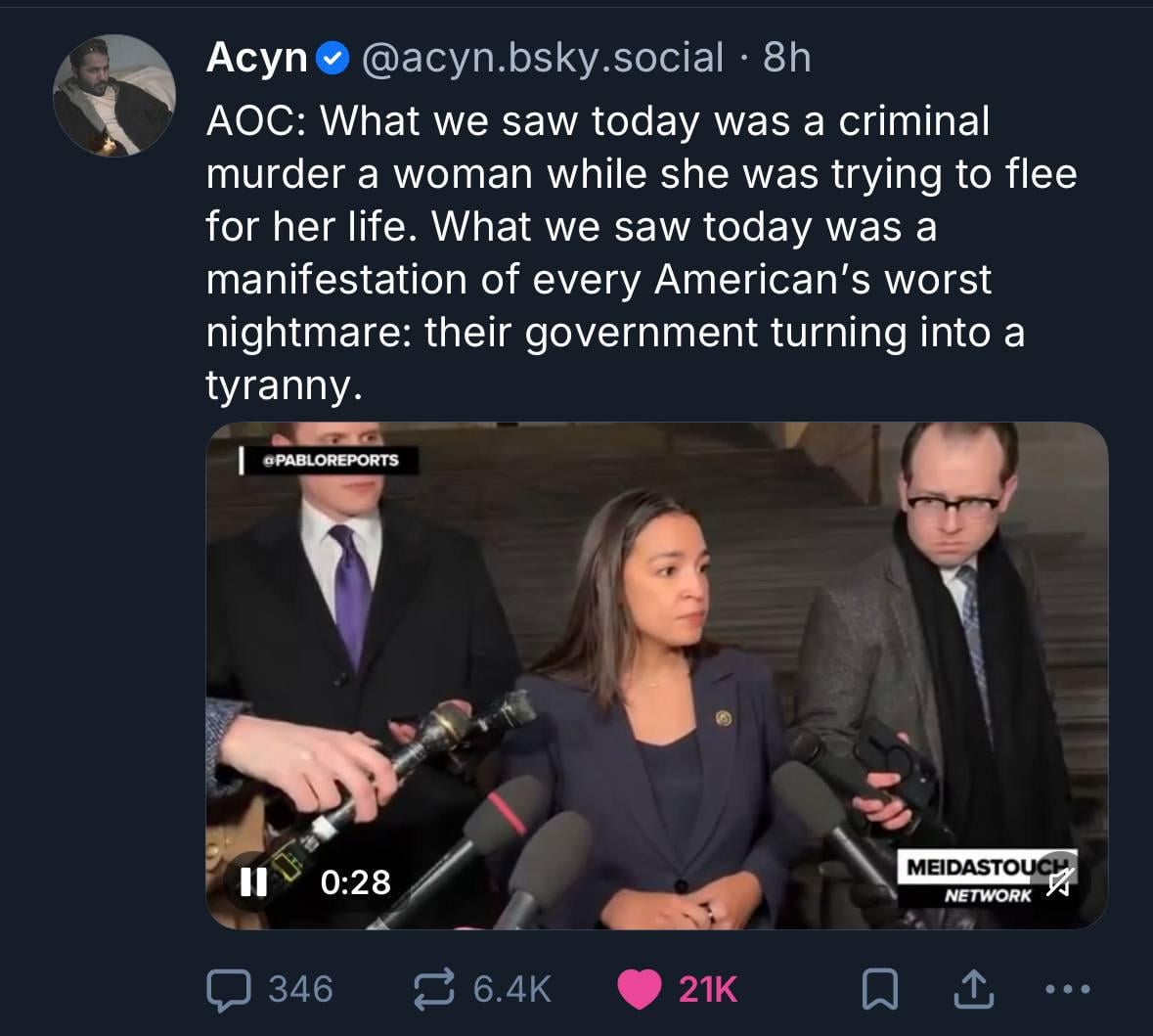Open the post body text
1153x1036 pixels.
click(x=626, y=252)
